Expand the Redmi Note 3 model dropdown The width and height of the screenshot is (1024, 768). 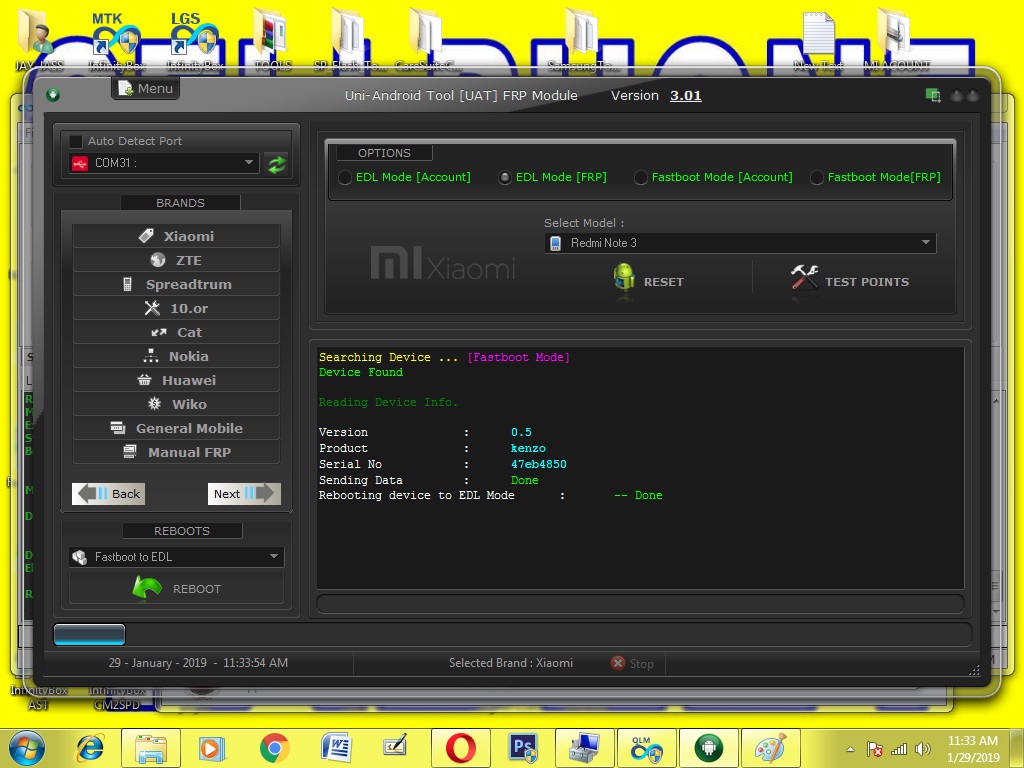point(740,243)
